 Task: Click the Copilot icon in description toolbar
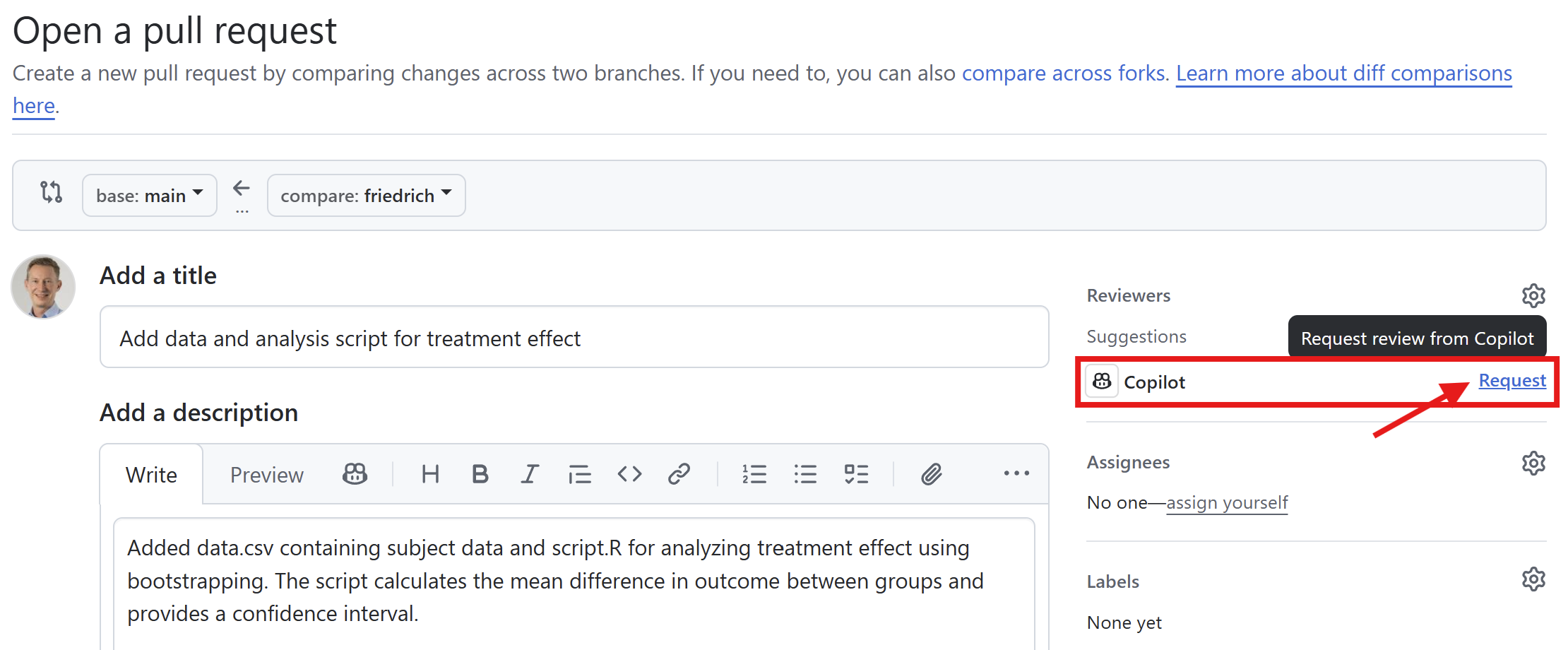[355, 474]
